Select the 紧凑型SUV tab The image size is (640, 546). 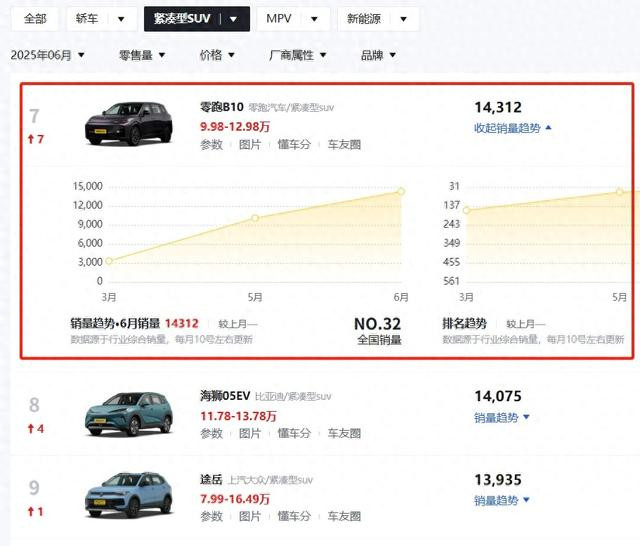click(182, 19)
